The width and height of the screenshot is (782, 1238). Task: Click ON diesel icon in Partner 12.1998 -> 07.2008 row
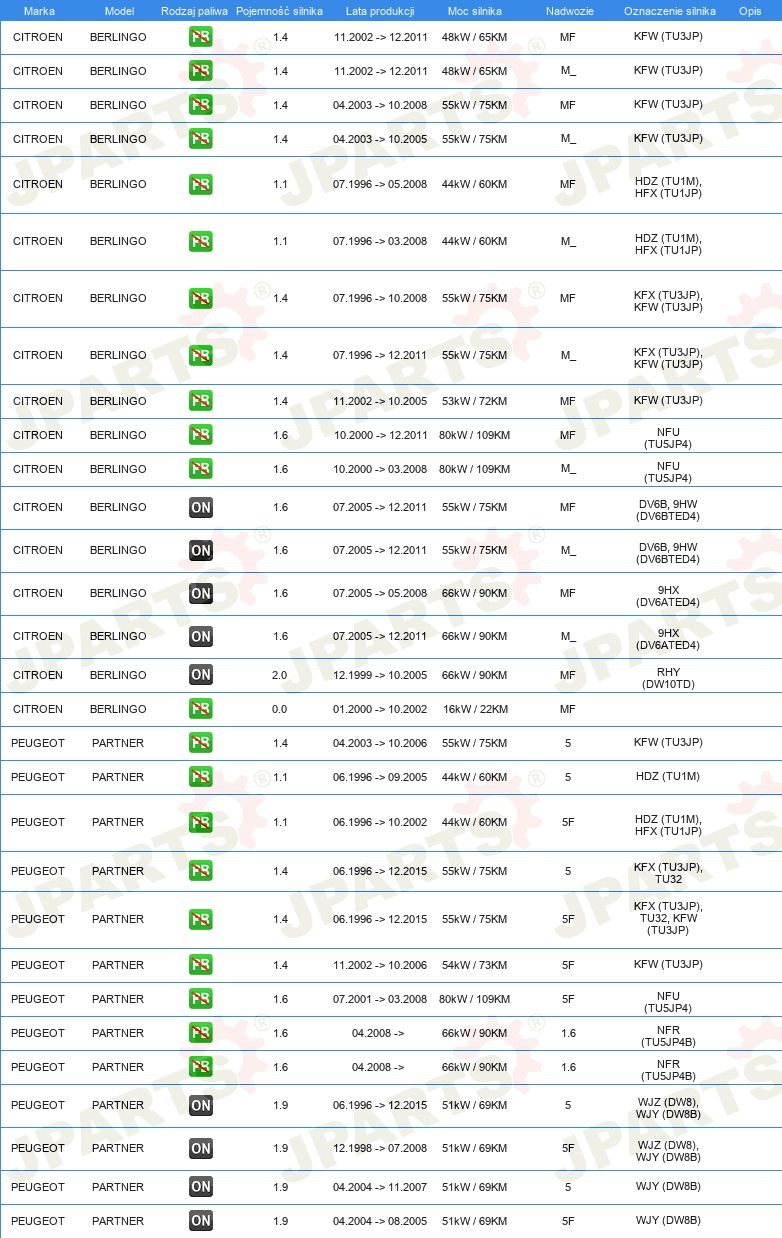201,1148
